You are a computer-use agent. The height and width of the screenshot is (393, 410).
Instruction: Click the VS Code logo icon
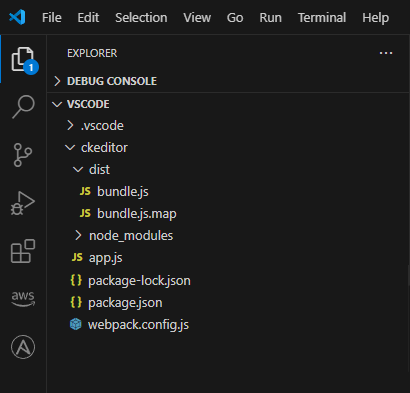coord(17,17)
